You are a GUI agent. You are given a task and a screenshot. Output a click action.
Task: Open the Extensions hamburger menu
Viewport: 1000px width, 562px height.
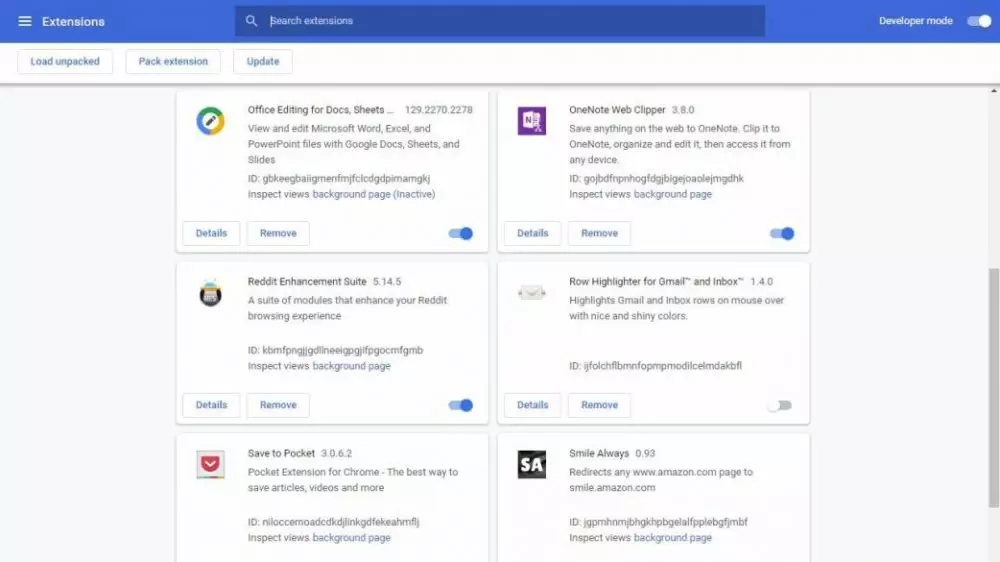pos(24,21)
